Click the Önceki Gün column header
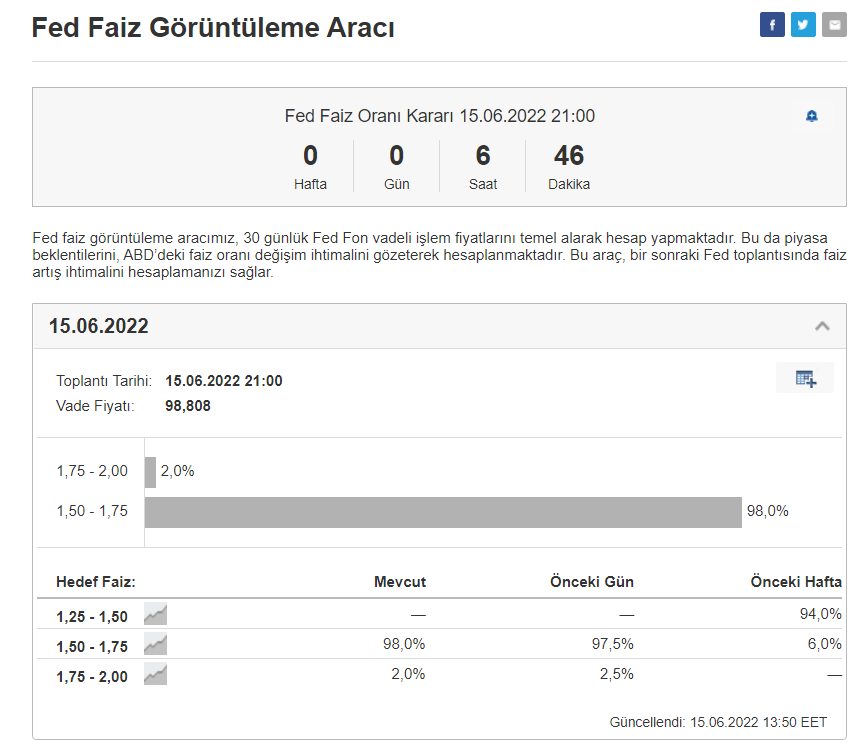Image resolution: width=862 pixels, height=753 pixels. [x=591, y=582]
